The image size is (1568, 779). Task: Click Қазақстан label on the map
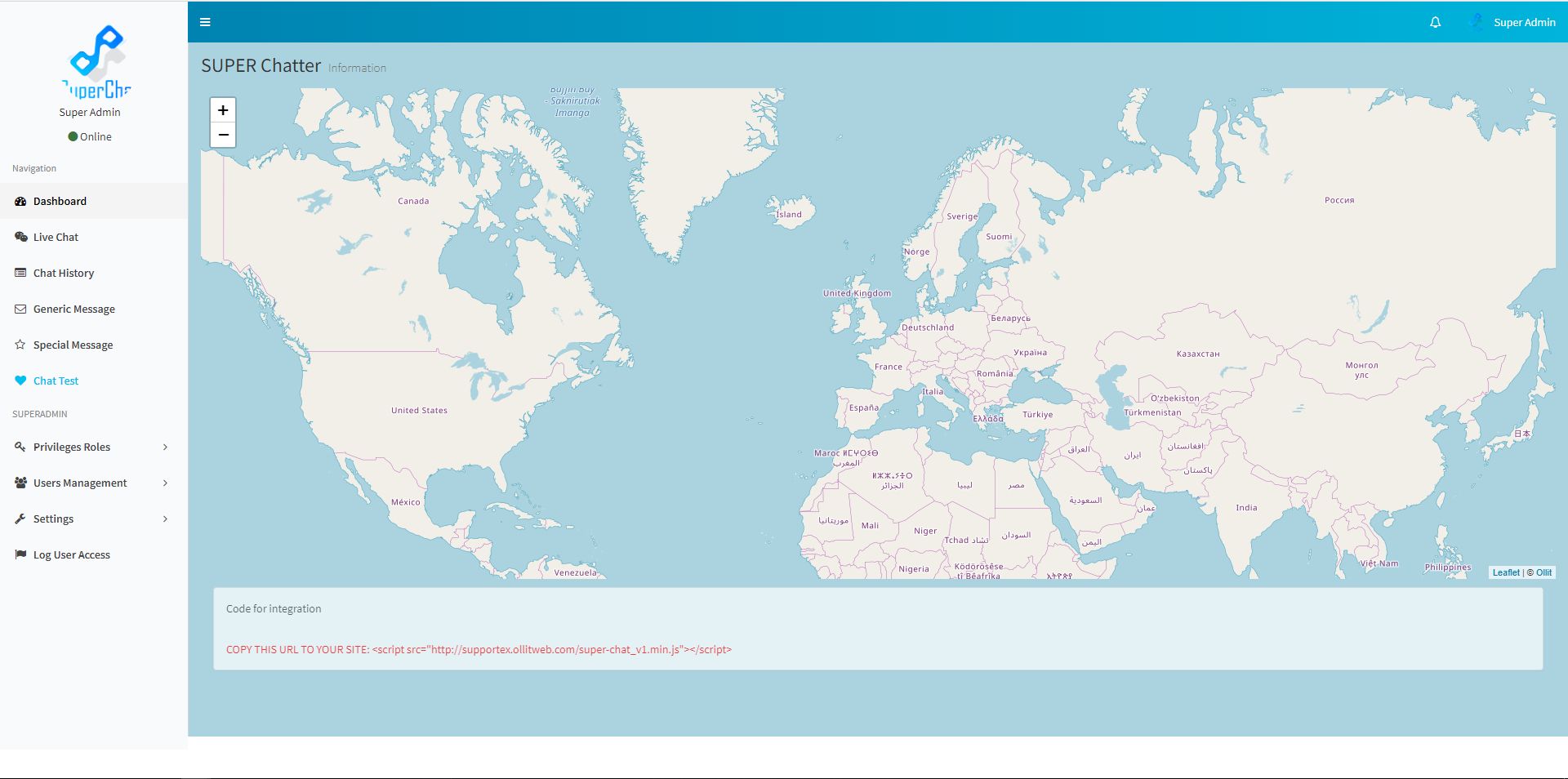click(1198, 354)
